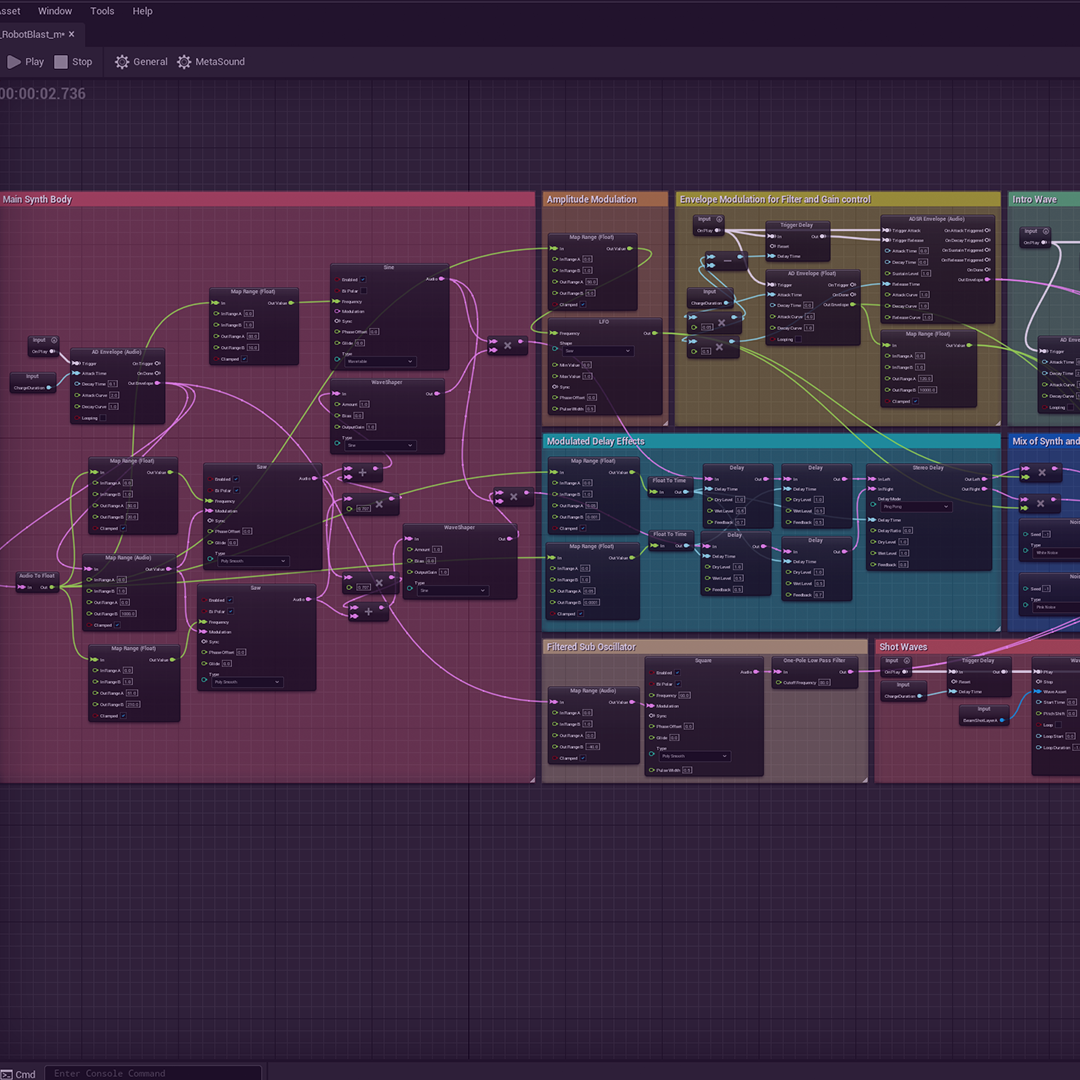The height and width of the screenshot is (1080, 1080).
Task: Open General settings via its gear icon
Action: [122, 62]
